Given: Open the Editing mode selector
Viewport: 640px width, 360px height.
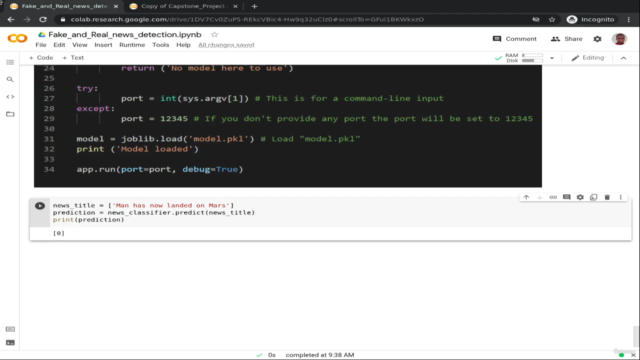Looking at the screenshot, I should point(588,58).
